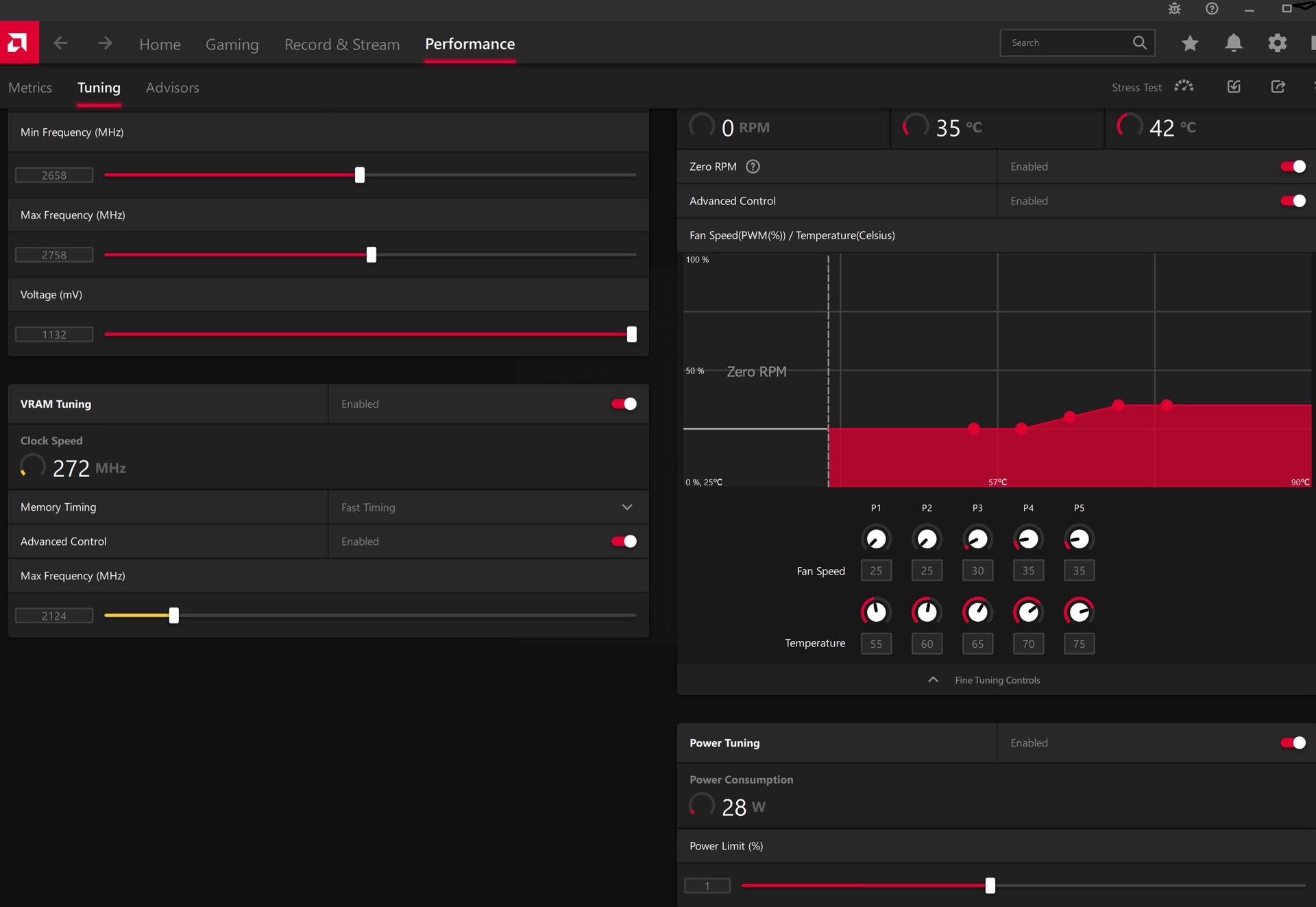Go back with the left arrow icon

tap(60, 43)
